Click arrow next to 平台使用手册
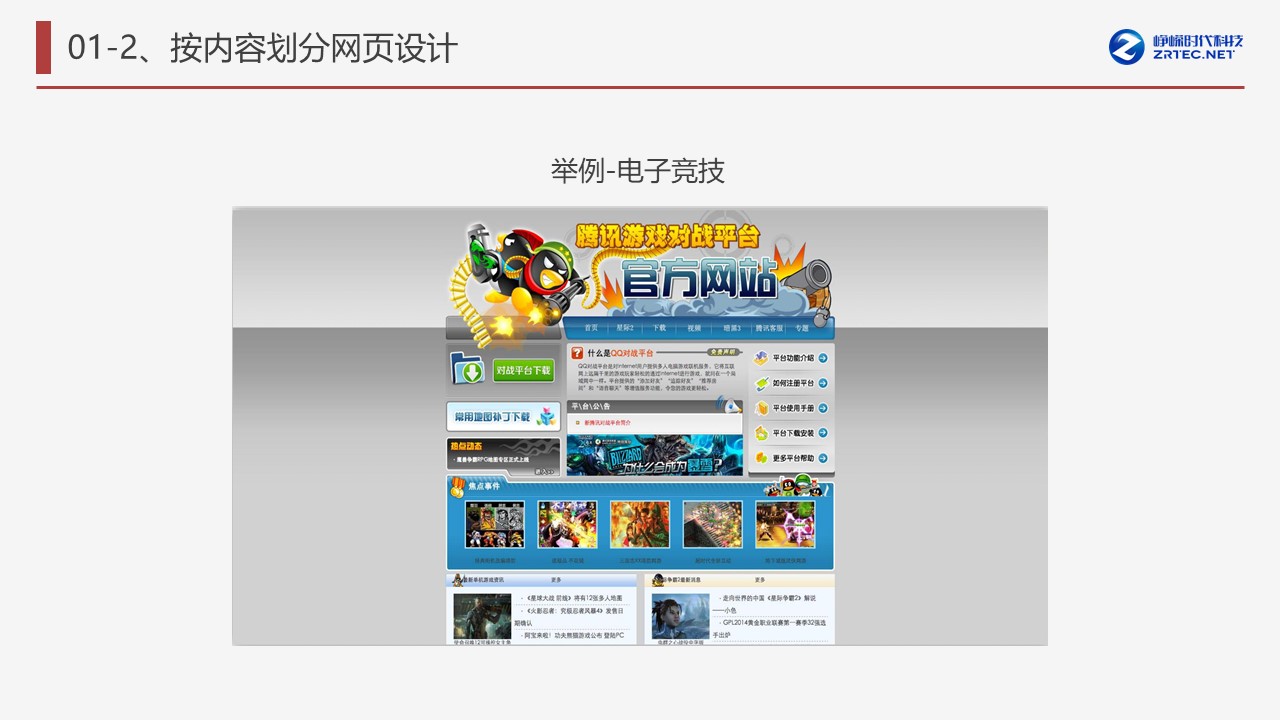This screenshot has width=1280, height=720. coord(823,408)
